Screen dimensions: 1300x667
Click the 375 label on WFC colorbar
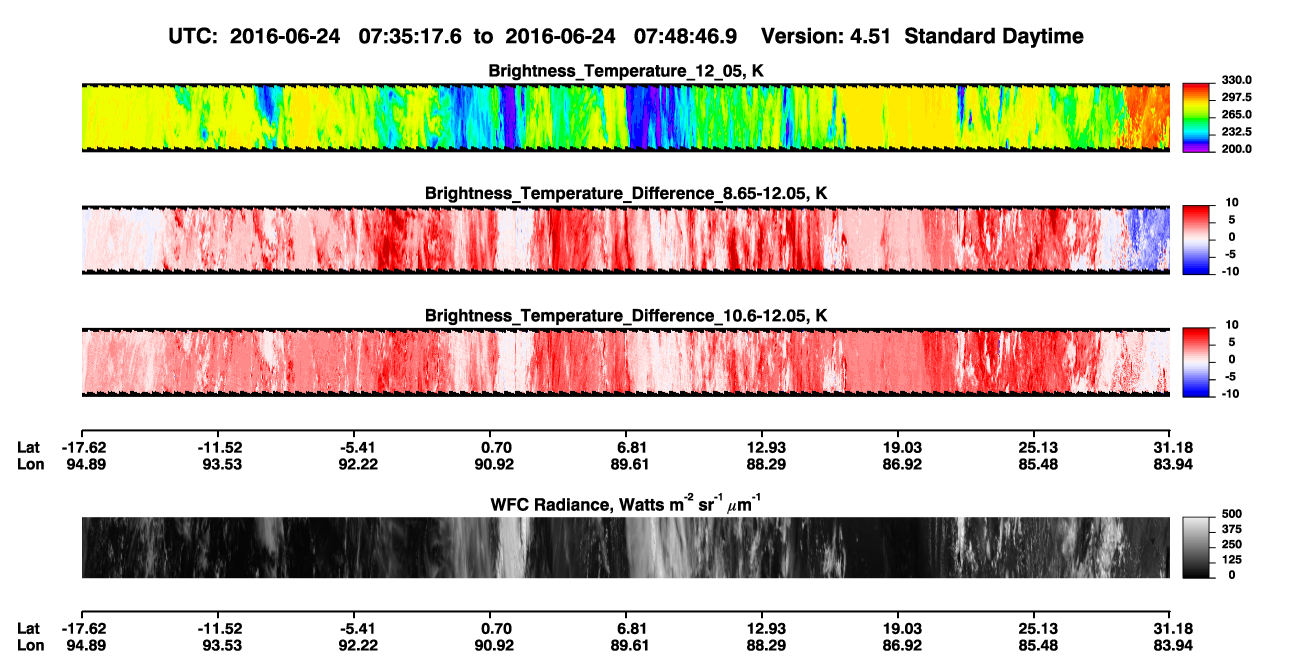[1232, 531]
